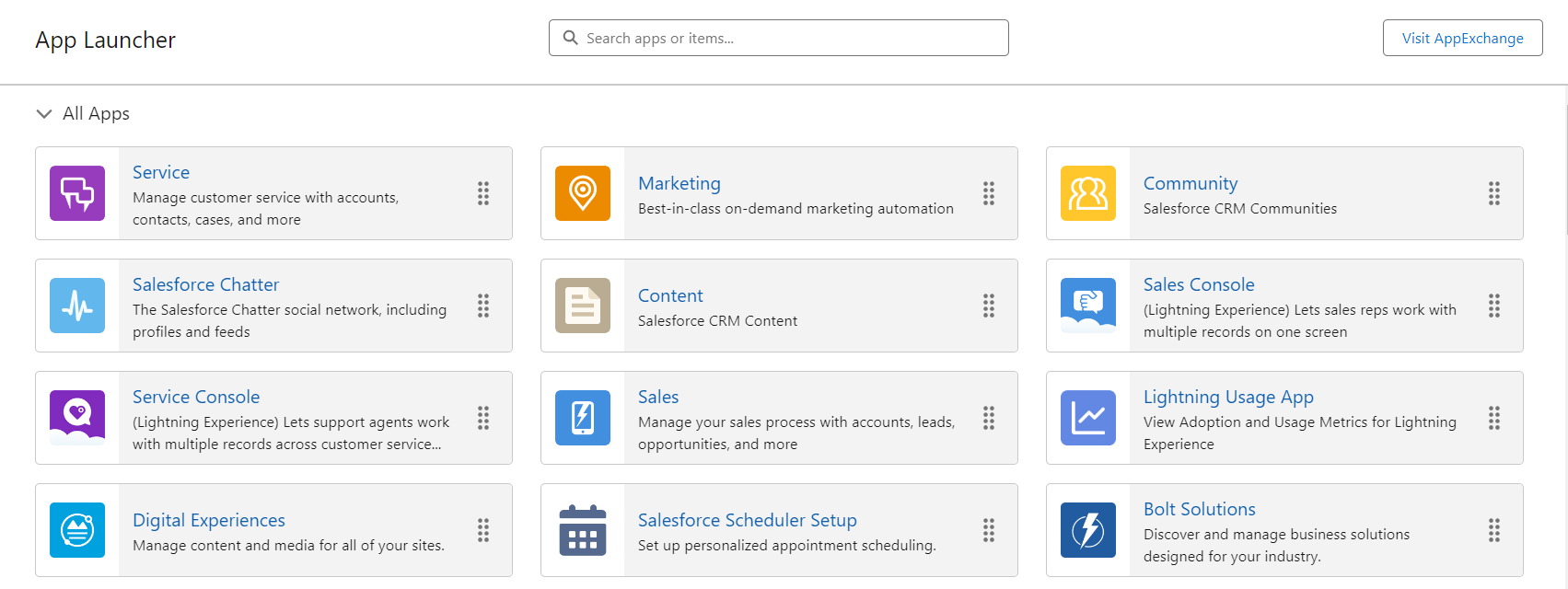Launch the Sales app link
Screen dimensions: 1568x589
point(658,397)
